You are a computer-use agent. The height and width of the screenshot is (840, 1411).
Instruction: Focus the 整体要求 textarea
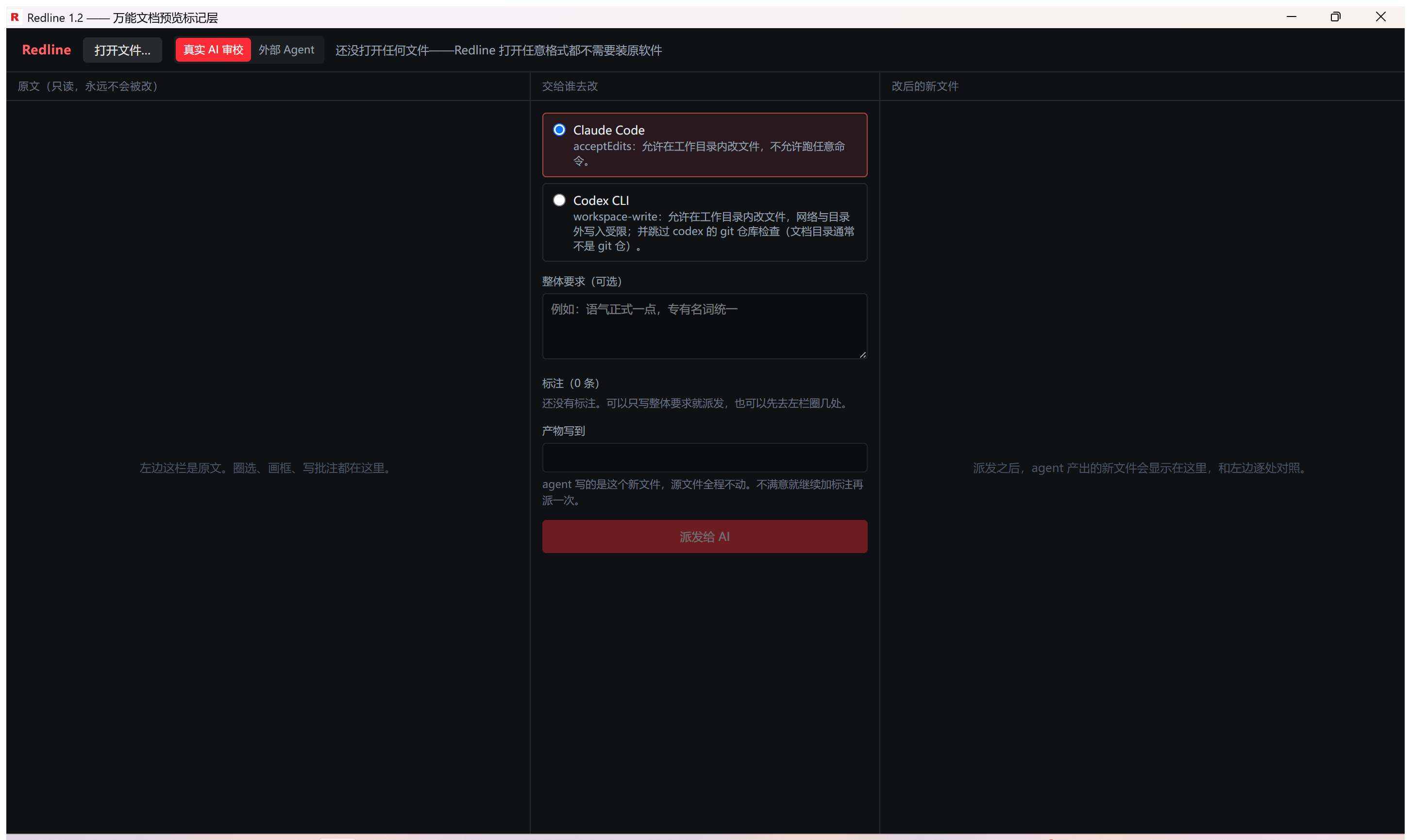pyautogui.click(x=705, y=326)
